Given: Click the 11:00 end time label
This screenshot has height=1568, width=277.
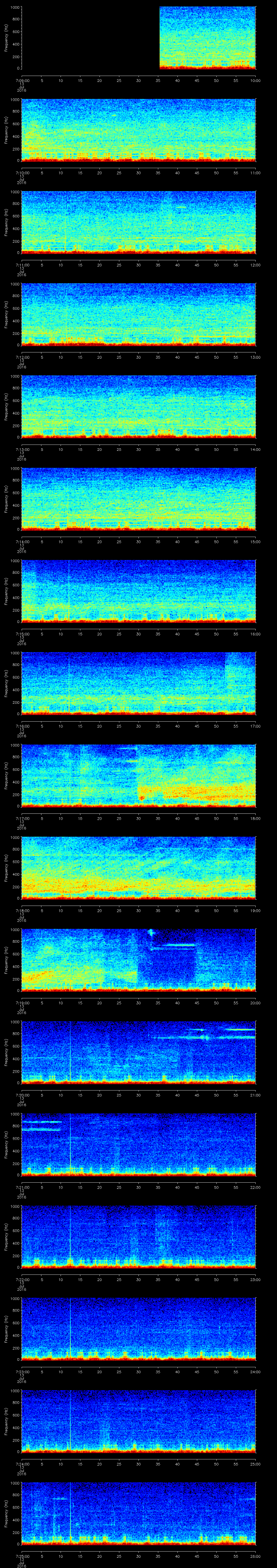Looking at the screenshot, I should point(256,173).
